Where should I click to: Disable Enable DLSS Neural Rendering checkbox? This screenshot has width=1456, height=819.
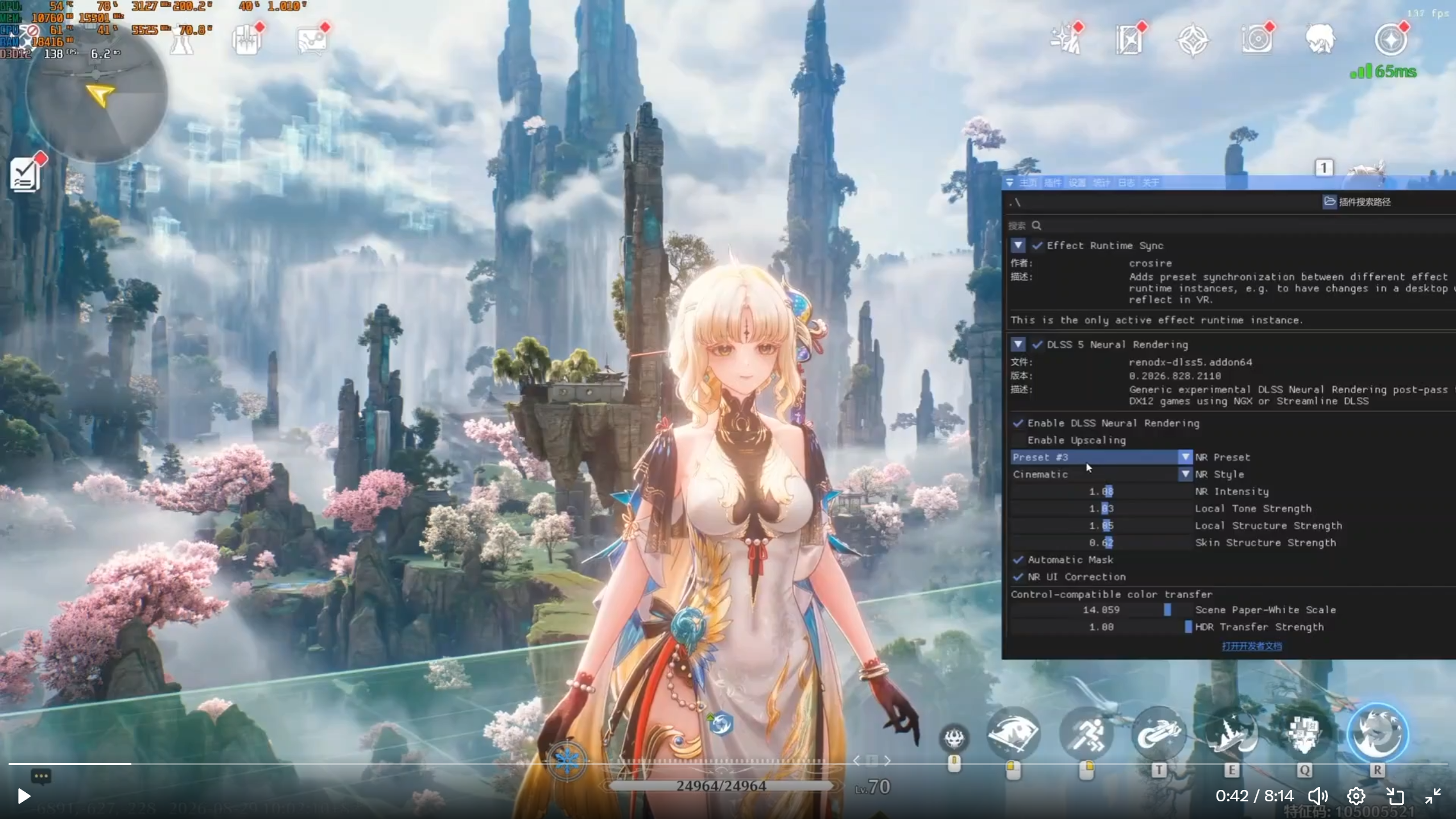(1018, 423)
